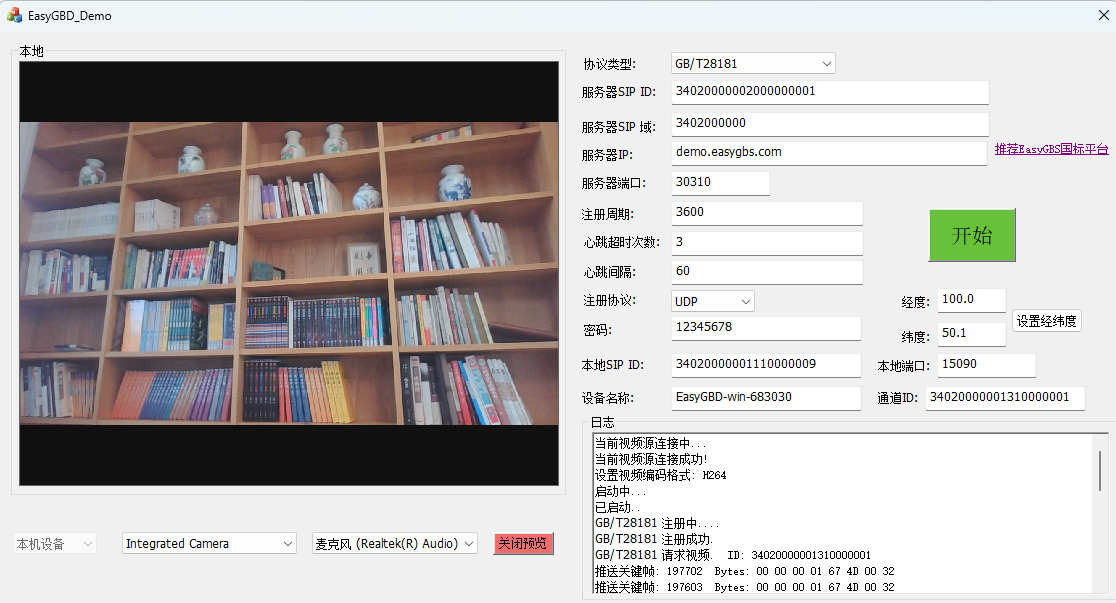The image size is (1116, 603).
Task: Click the 服务器IP demo.easygbs.com field
Action: click(829, 153)
